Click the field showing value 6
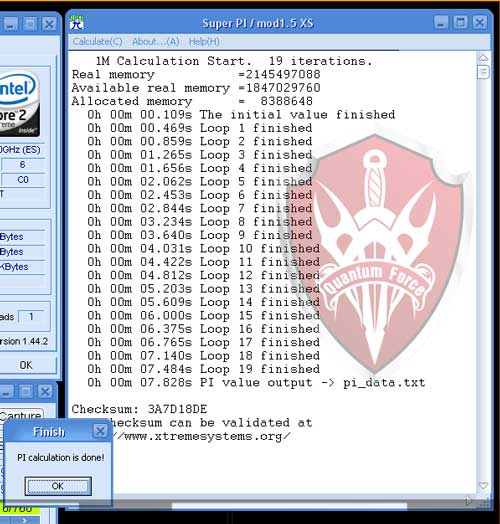Image resolution: width=500 pixels, height=524 pixels. coord(23,165)
